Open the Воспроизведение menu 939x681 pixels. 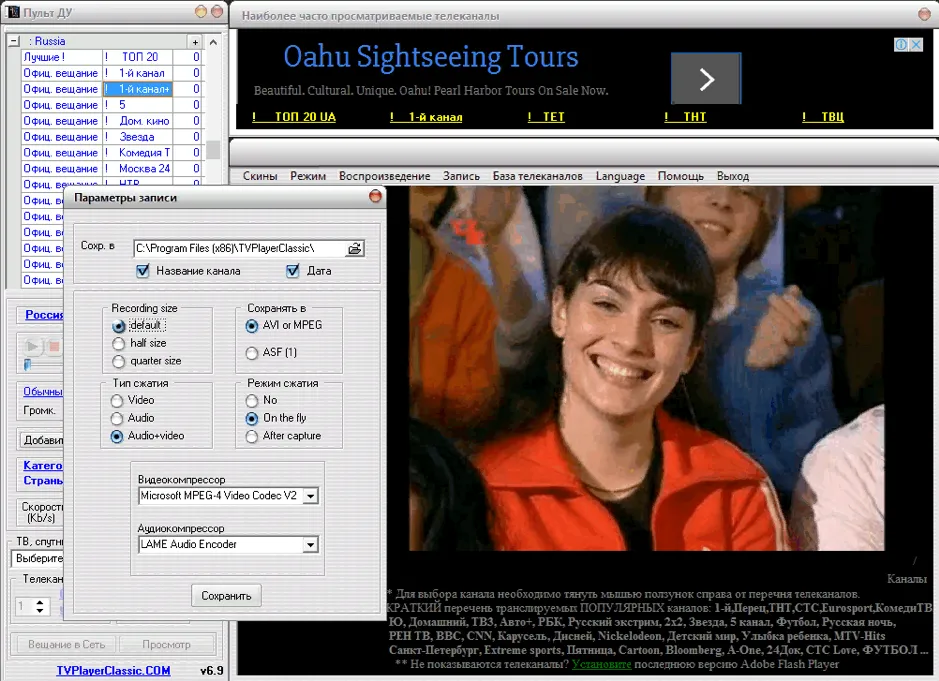(384, 176)
